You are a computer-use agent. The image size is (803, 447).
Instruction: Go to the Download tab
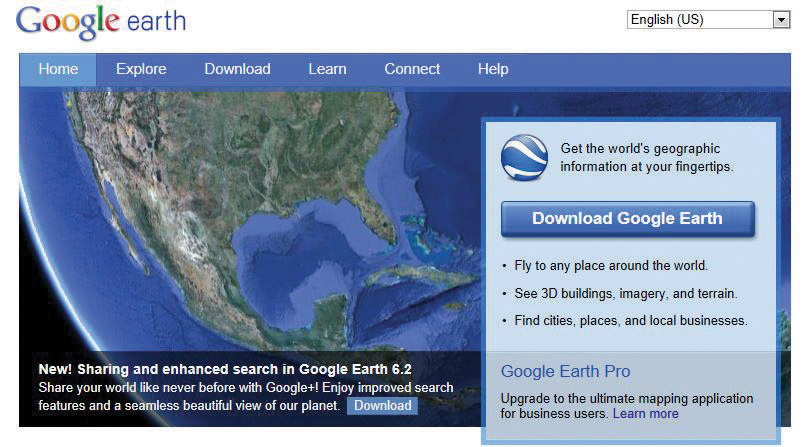point(237,69)
